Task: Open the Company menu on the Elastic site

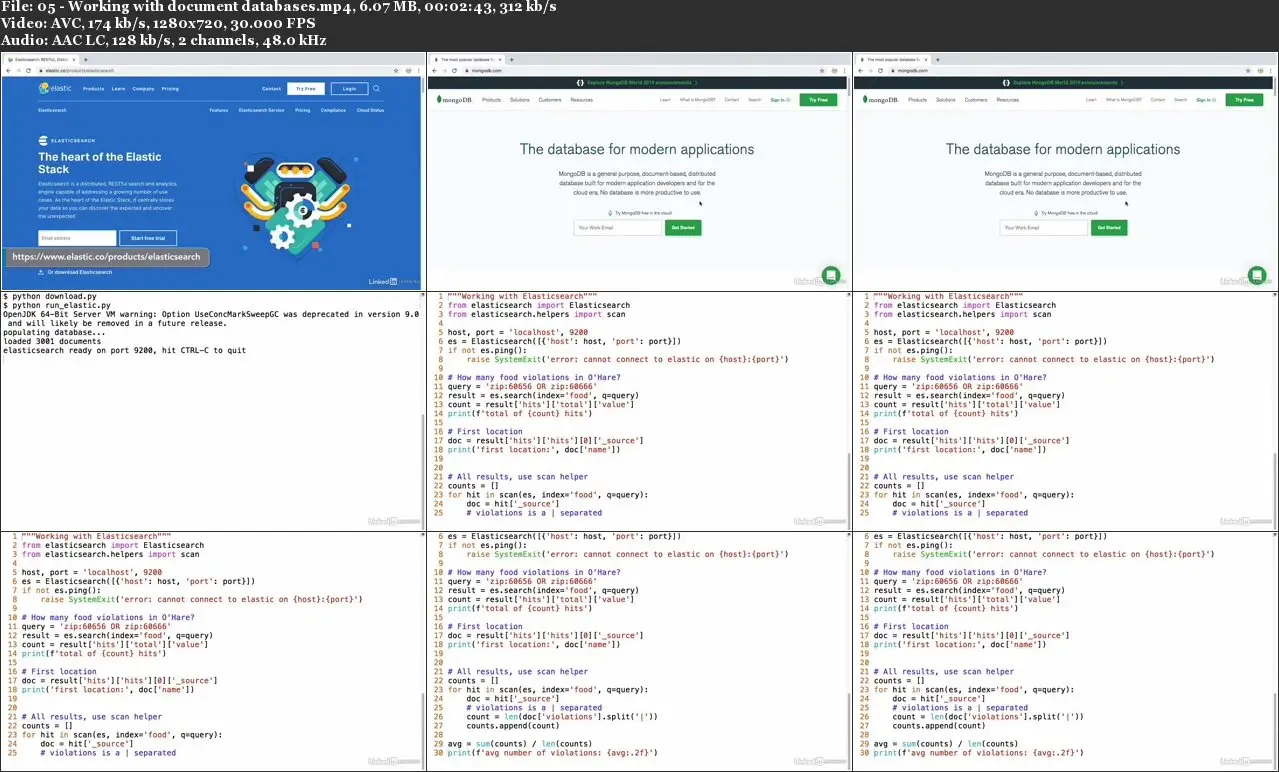Action: pyautogui.click(x=143, y=89)
